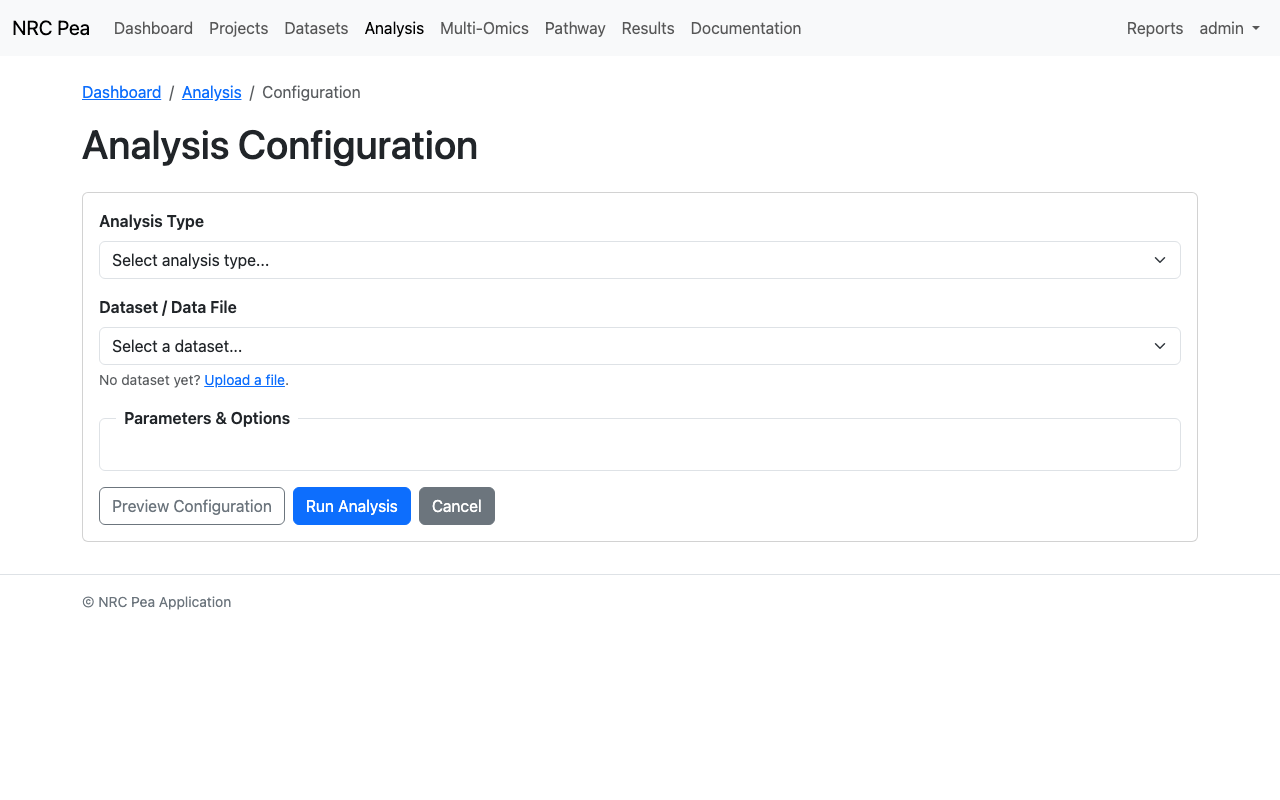Cancel the analysis configuration

(456, 506)
